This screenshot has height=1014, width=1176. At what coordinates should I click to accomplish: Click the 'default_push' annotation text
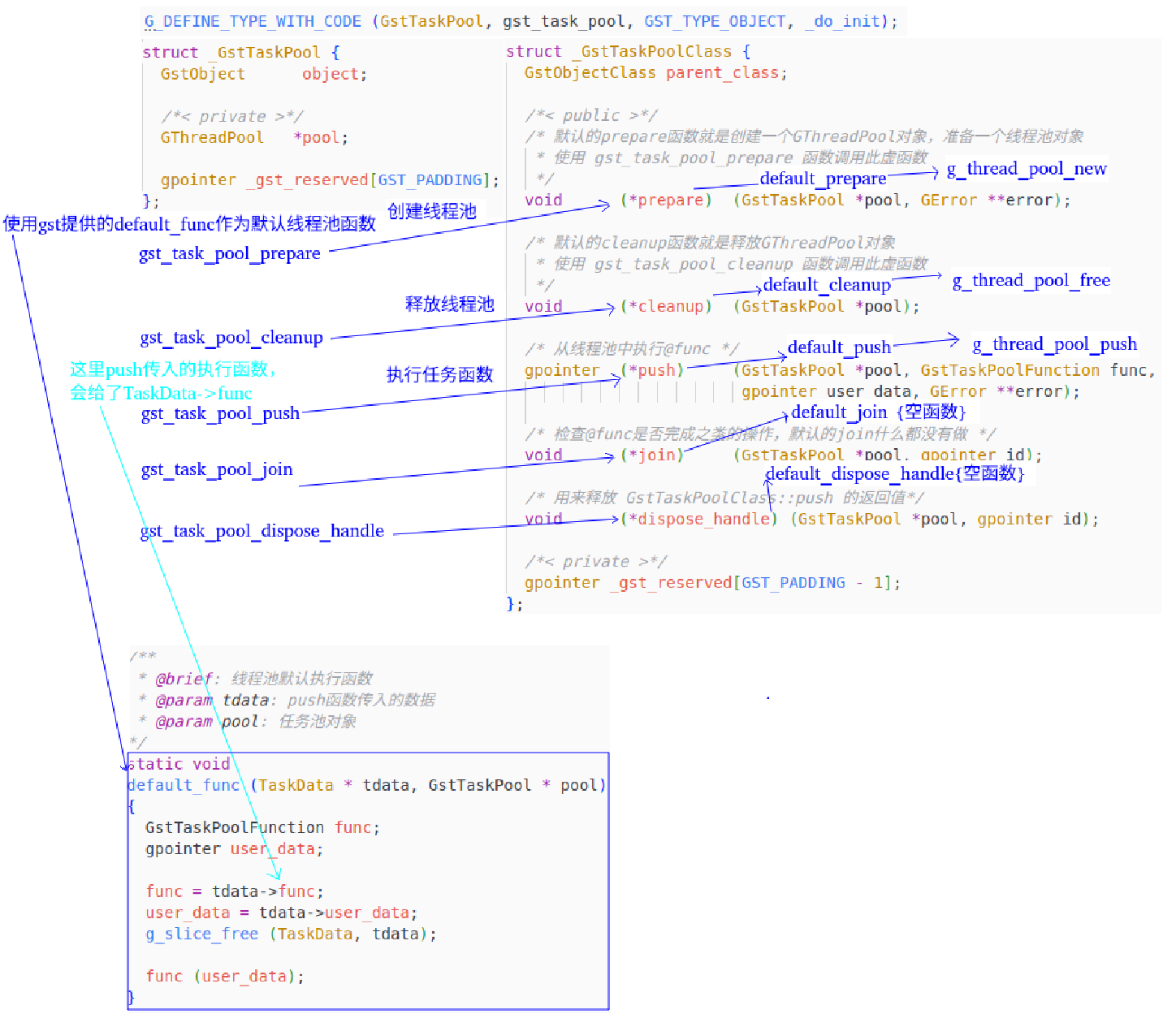840,347
